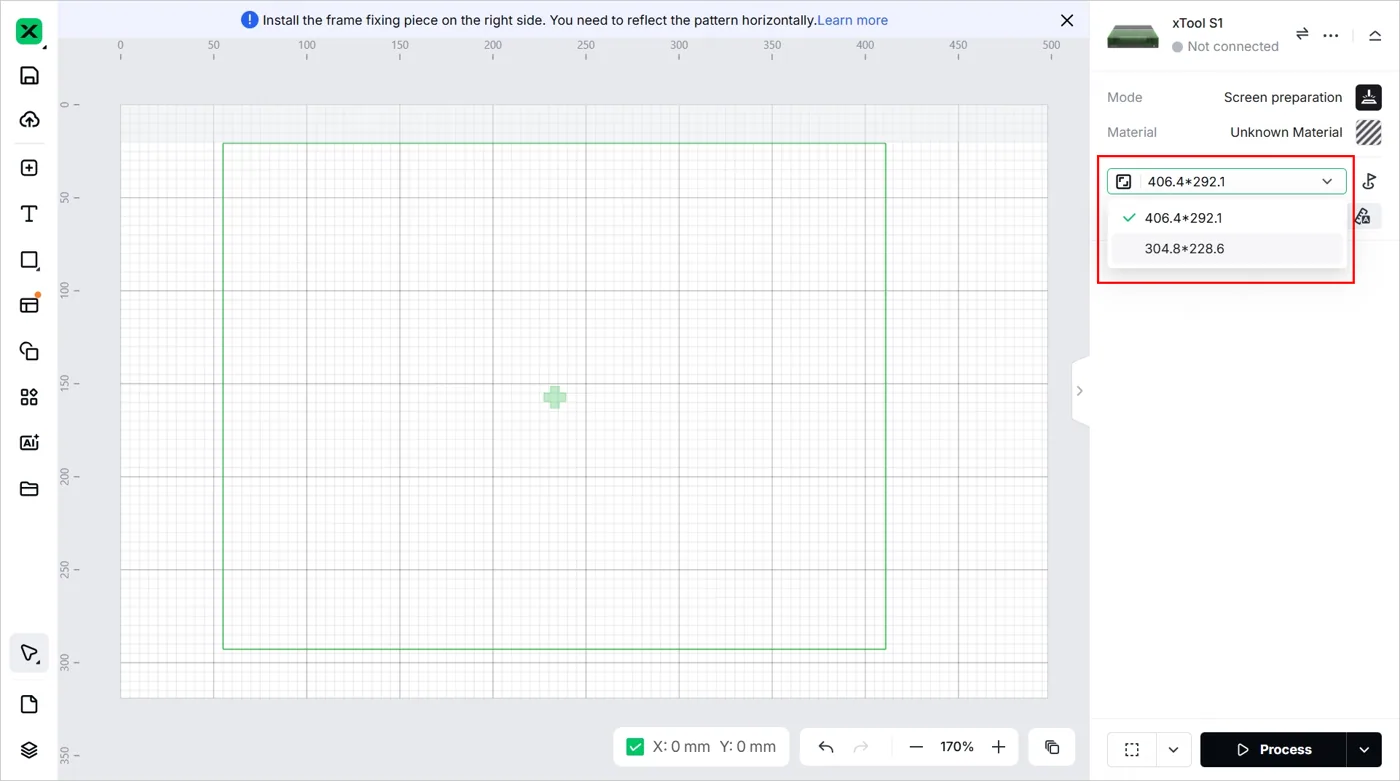Screen dimensions: 1400x781
Task: Click the Y: 0 mm coordinate value
Action: [748, 747]
